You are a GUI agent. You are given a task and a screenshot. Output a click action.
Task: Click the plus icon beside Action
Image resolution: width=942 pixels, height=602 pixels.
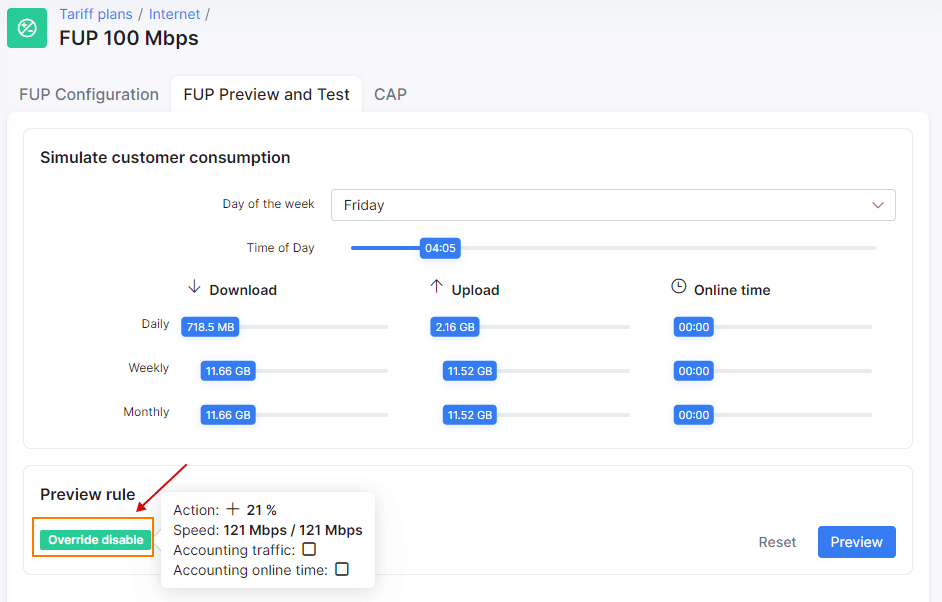[232, 509]
